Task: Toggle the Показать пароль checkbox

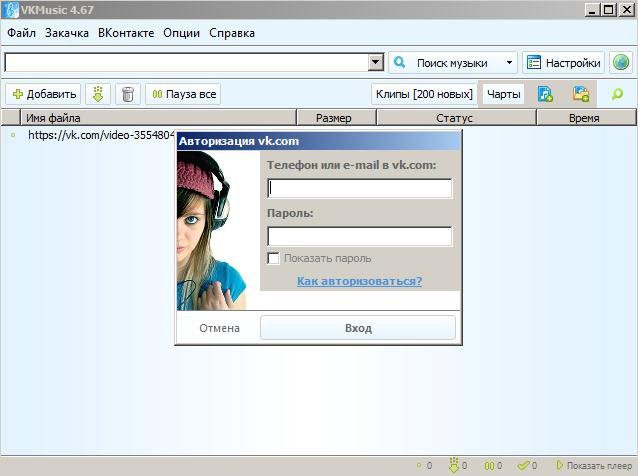Action: click(273, 258)
